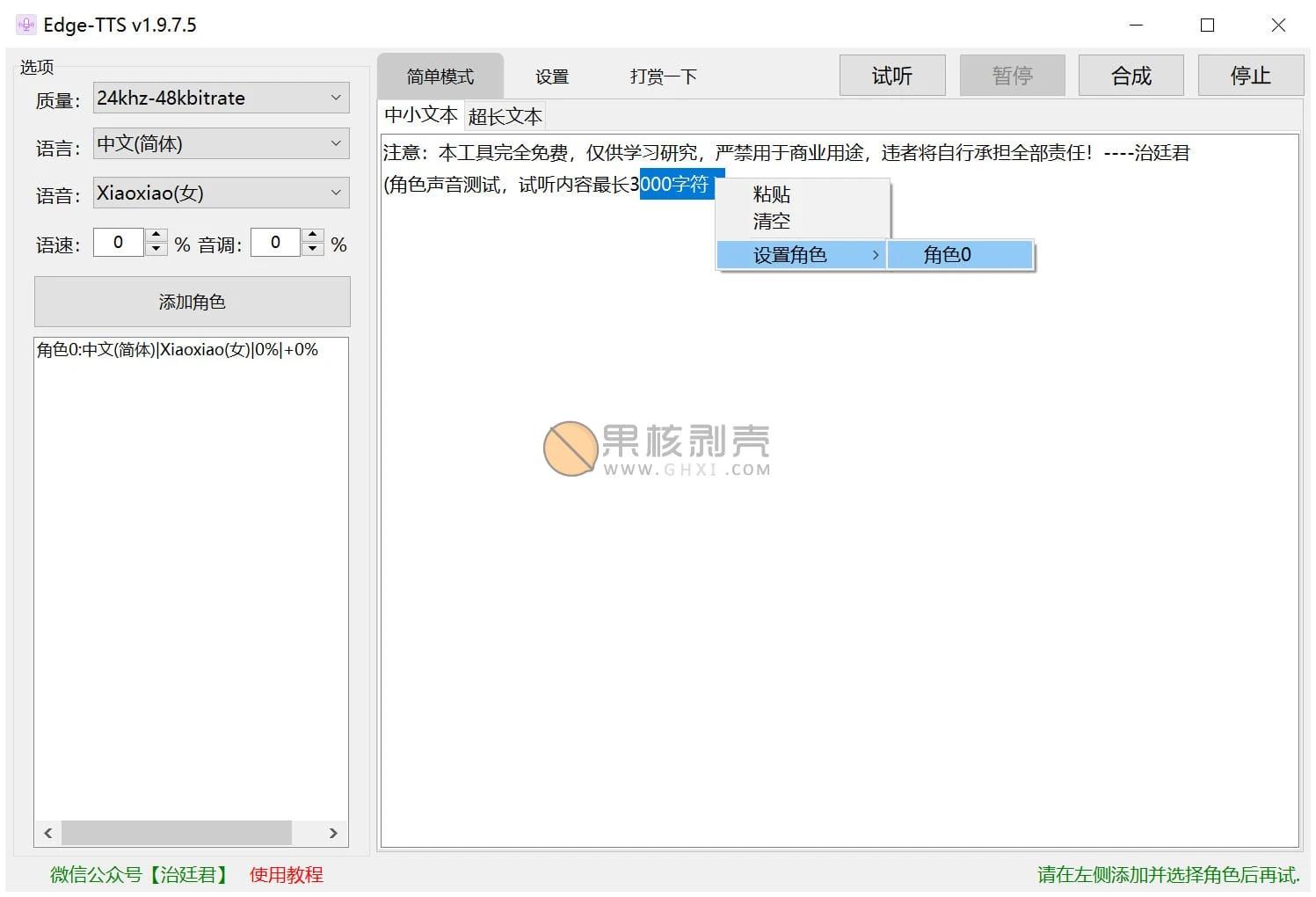The height and width of the screenshot is (897, 1316).
Task: Click the 试听 preview button
Action: tap(891, 76)
